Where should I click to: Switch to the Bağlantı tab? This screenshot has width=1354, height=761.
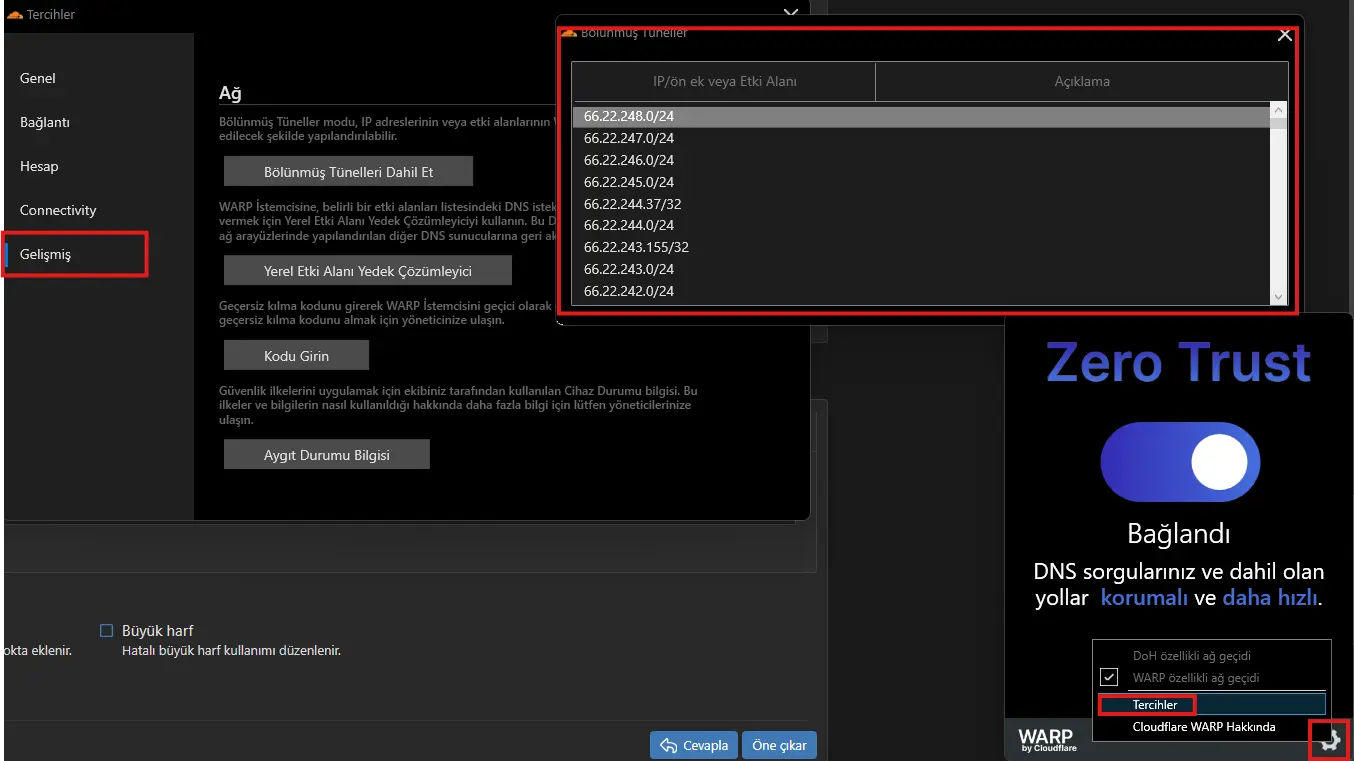[x=45, y=122]
